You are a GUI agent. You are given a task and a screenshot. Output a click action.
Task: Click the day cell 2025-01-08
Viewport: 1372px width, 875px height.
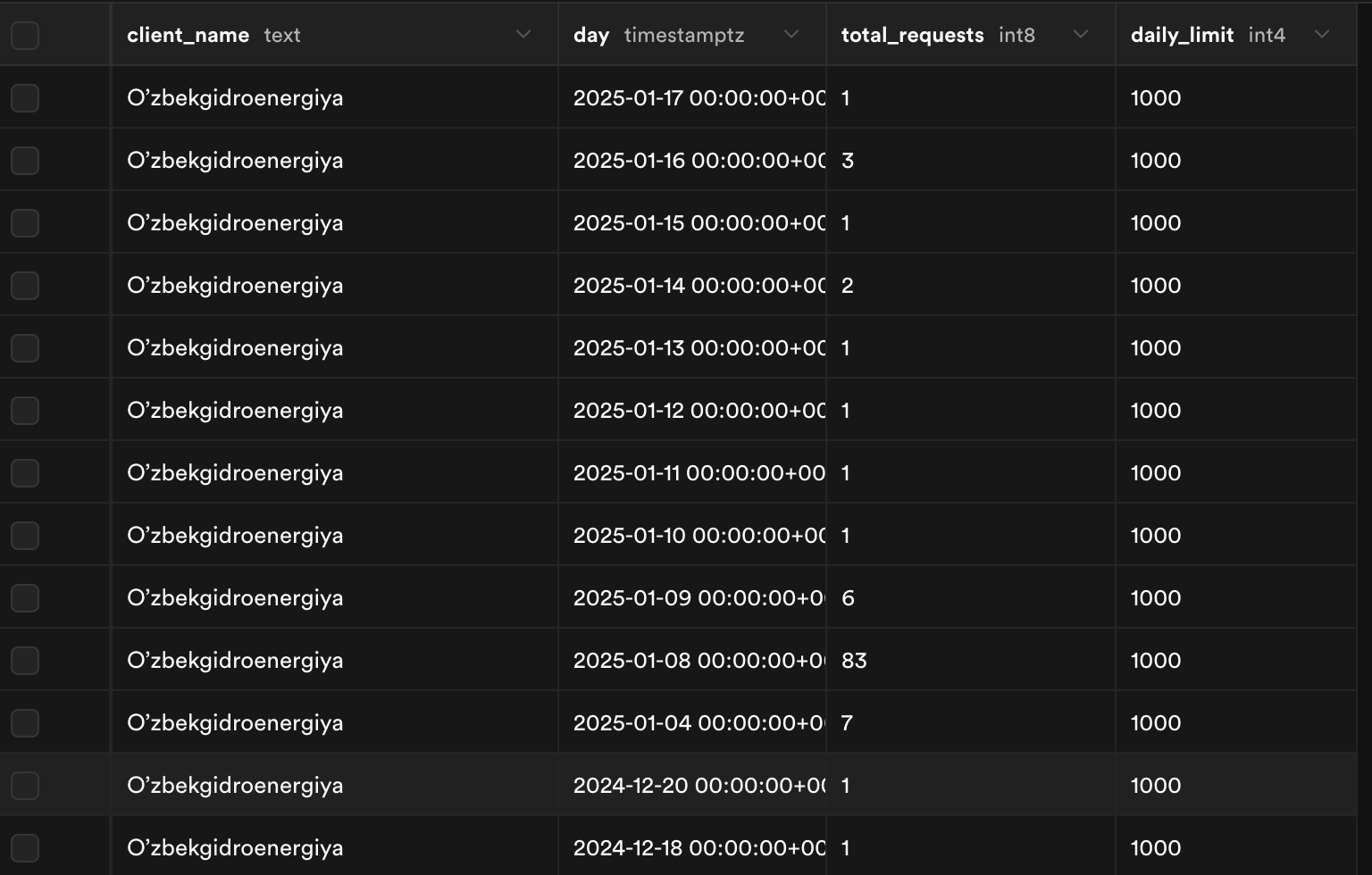coord(692,660)
